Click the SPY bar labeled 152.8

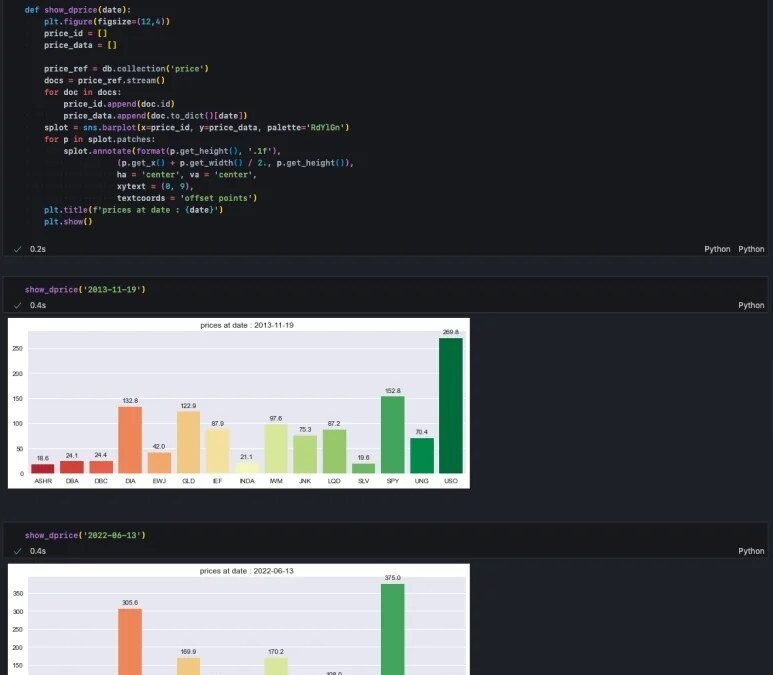392,435
